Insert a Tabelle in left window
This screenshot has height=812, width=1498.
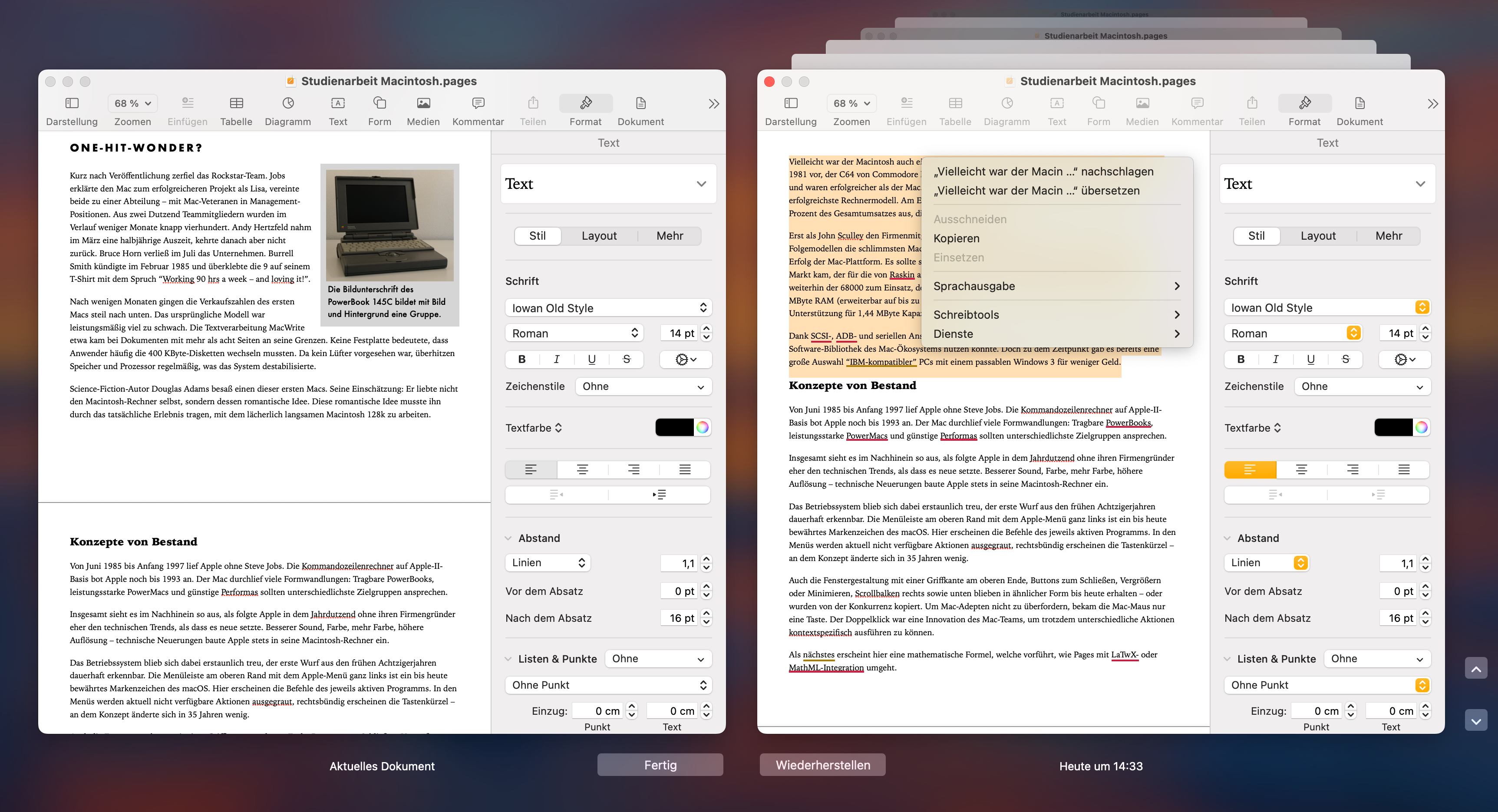pos(236,111)
